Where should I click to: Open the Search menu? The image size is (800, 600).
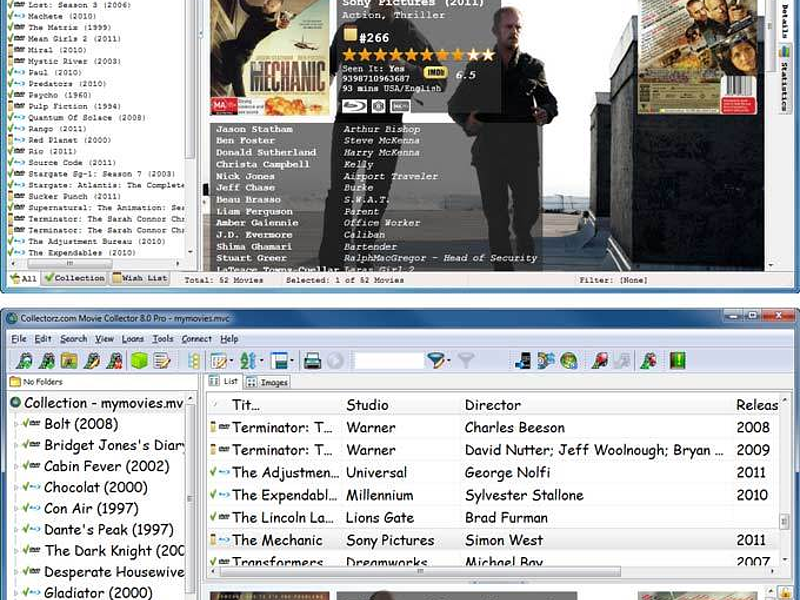(x=73, y=339)
